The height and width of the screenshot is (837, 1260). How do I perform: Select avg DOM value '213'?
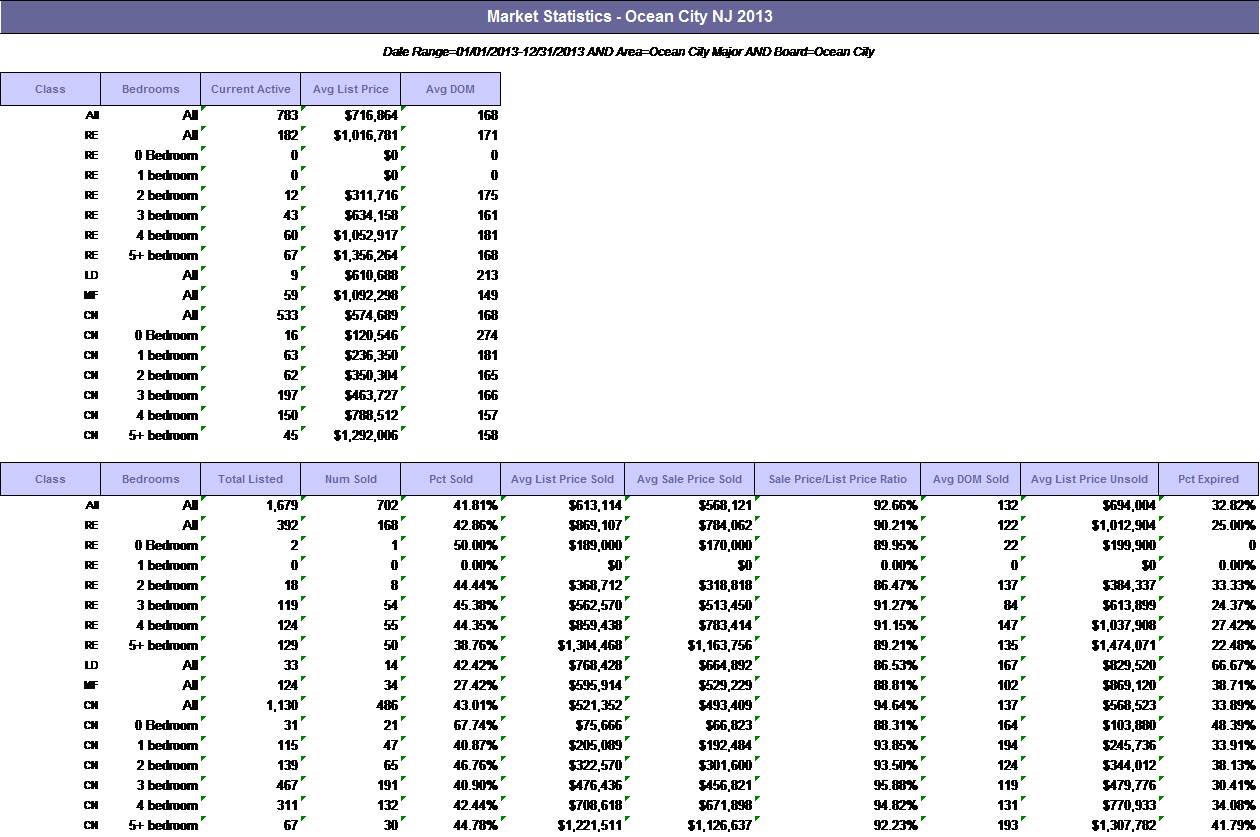[x=487, y=275]
